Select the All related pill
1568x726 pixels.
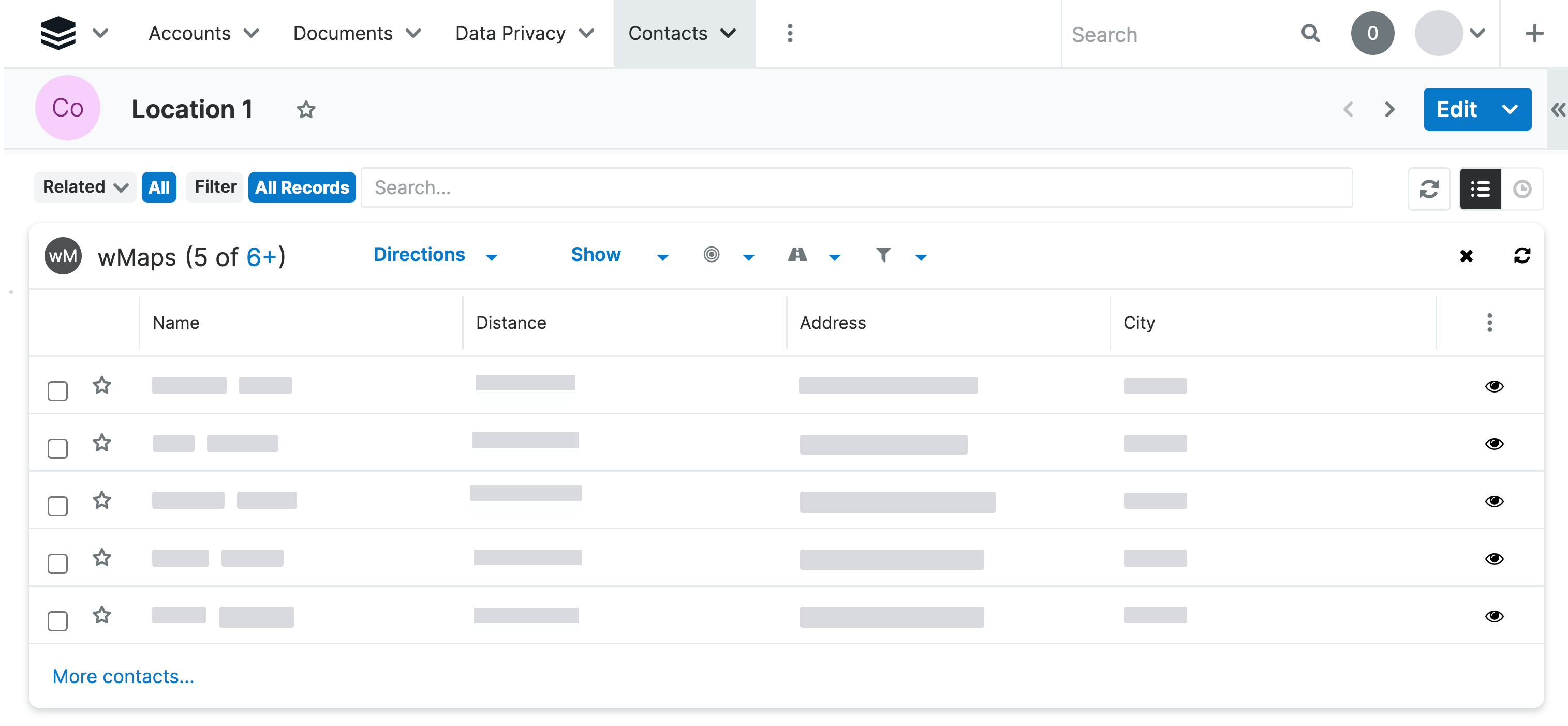click(x=159, y=187)
